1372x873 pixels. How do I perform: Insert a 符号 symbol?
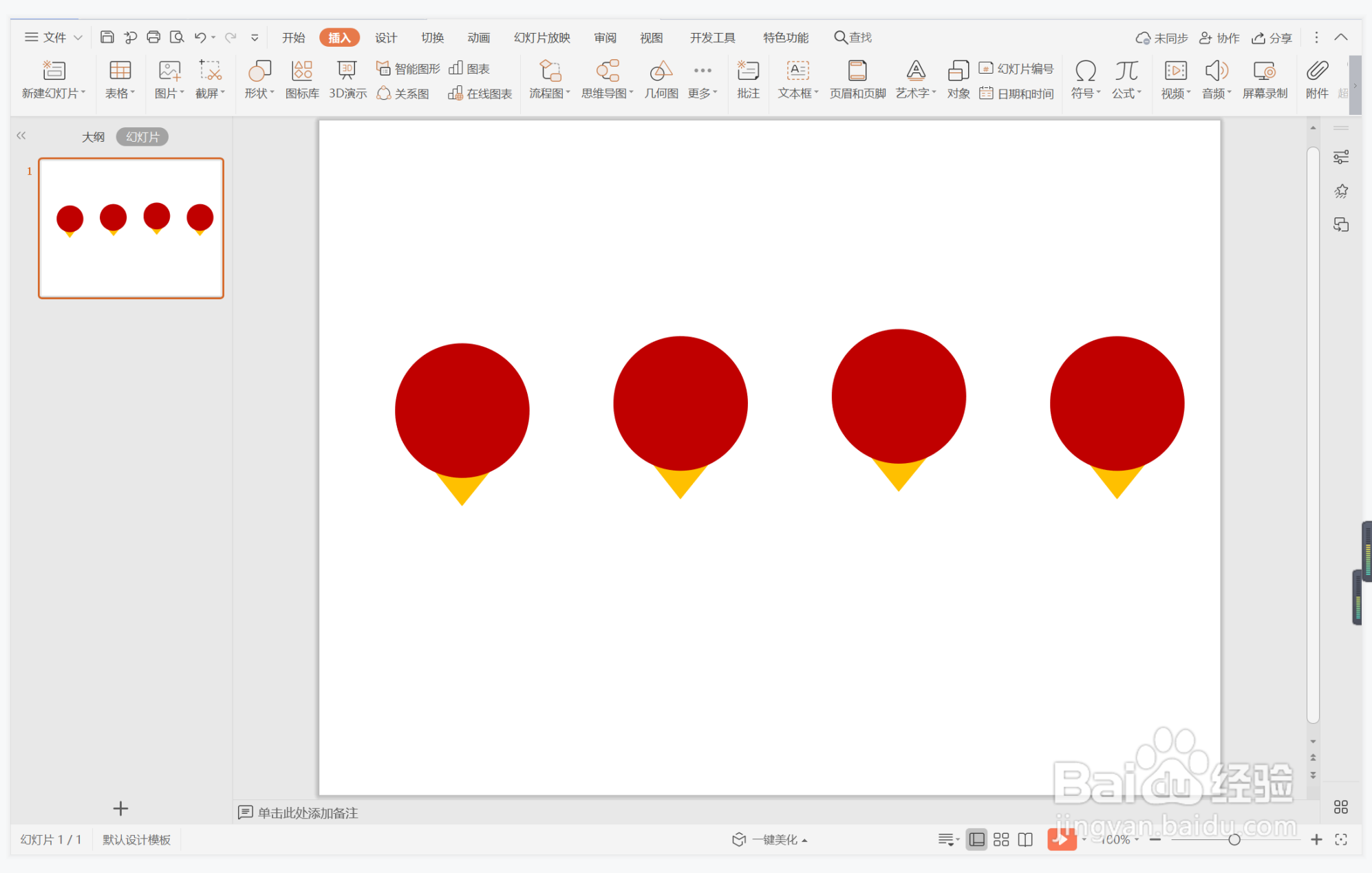pyautogui.click(x=1086, y=80)
